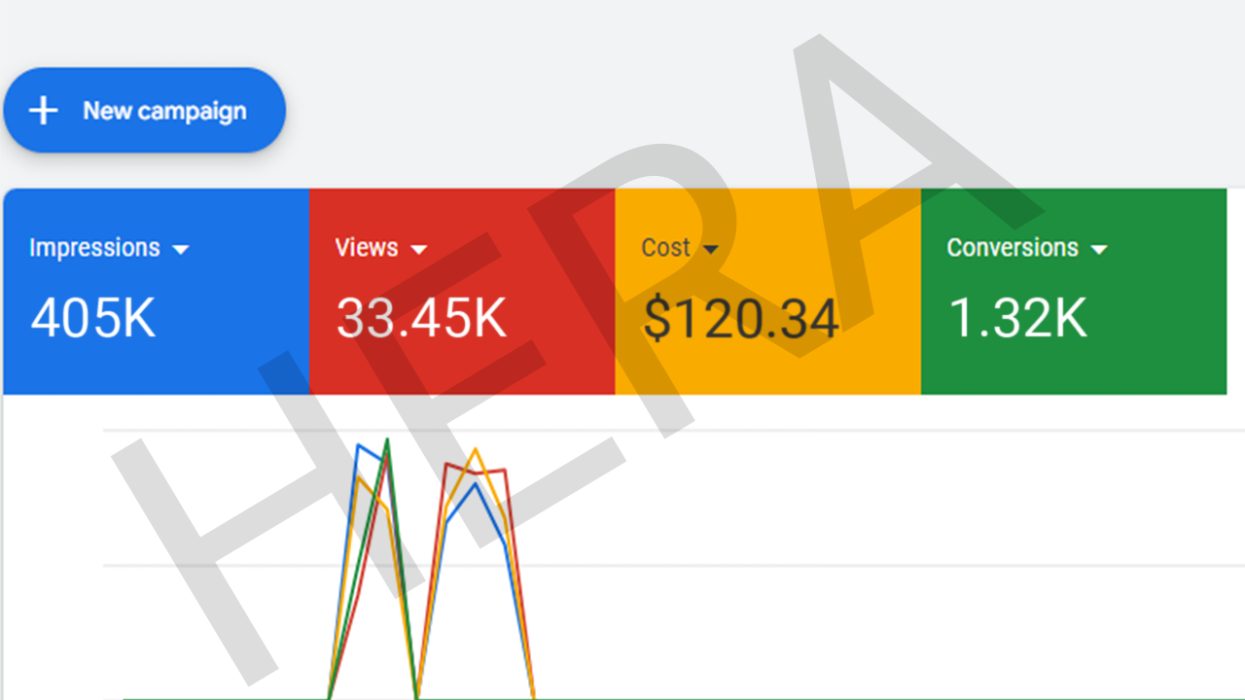Click the Views label text

tap(367, 248)
